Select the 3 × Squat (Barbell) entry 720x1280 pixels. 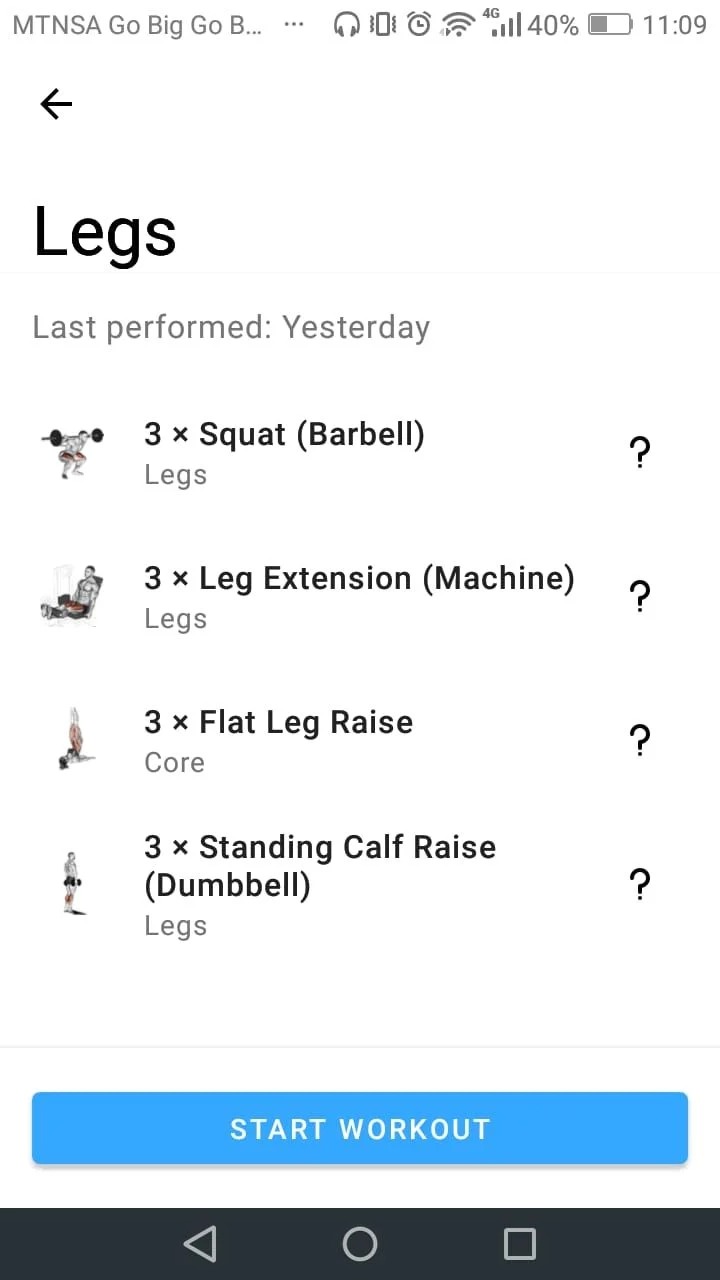coord(285,435)
